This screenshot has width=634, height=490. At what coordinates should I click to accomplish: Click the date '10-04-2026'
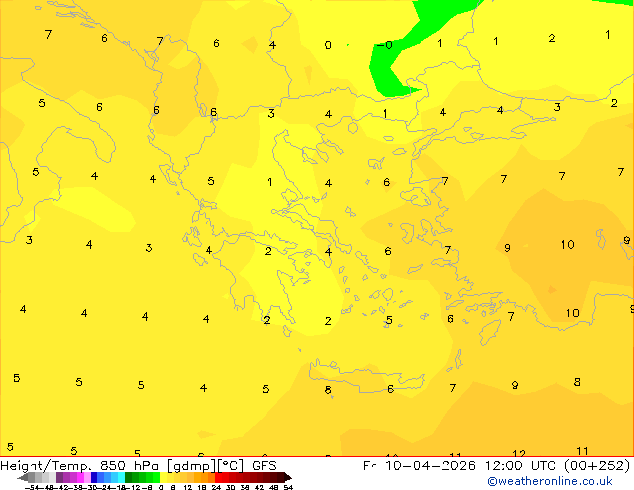(x=430, y=465)
